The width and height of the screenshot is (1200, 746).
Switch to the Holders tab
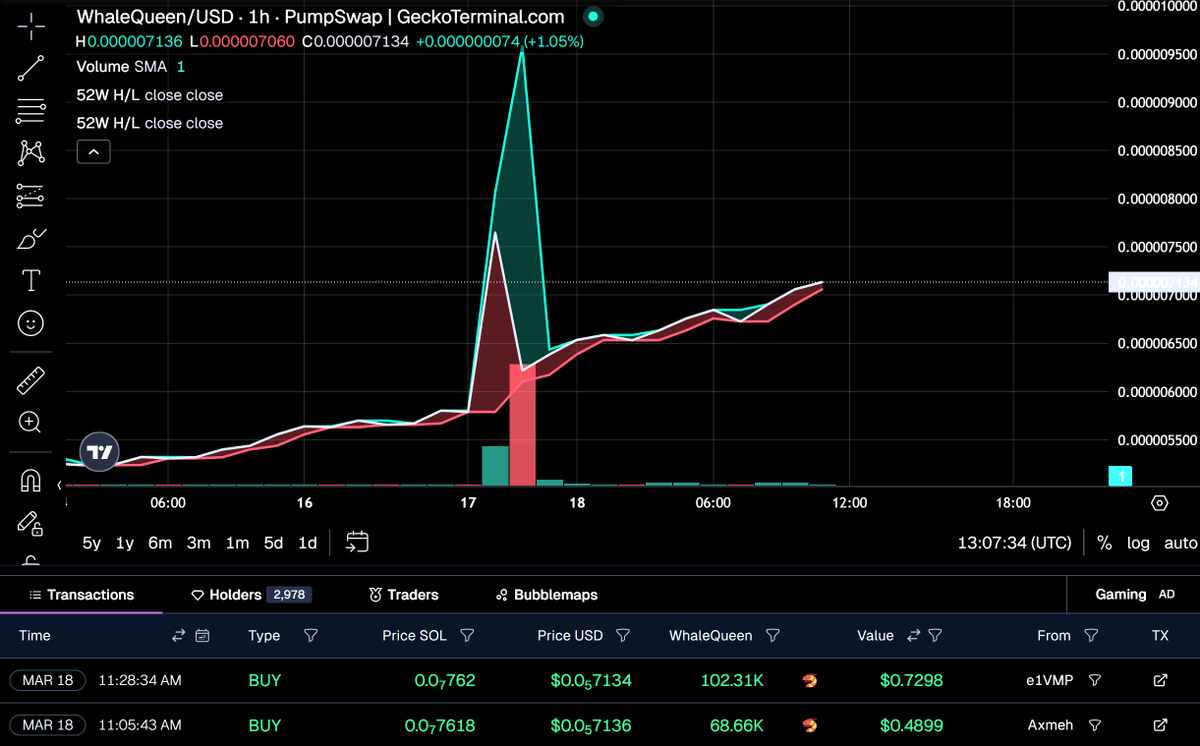pos(251,594)
